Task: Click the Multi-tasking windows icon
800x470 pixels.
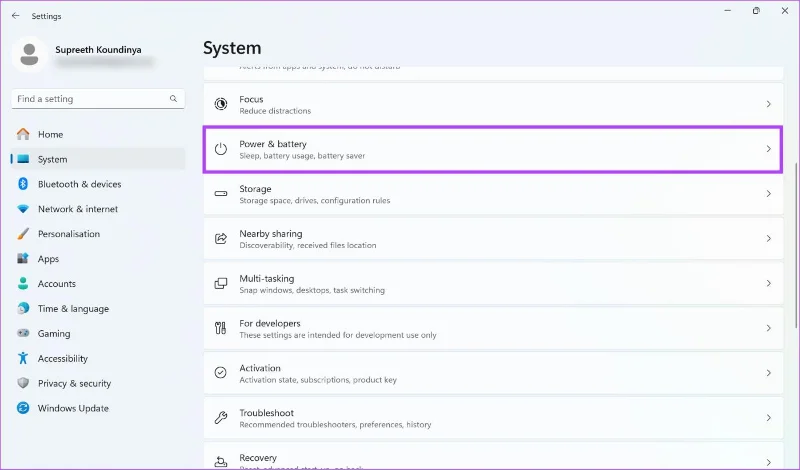Action: pyautogui.click(x=220, y=283)
